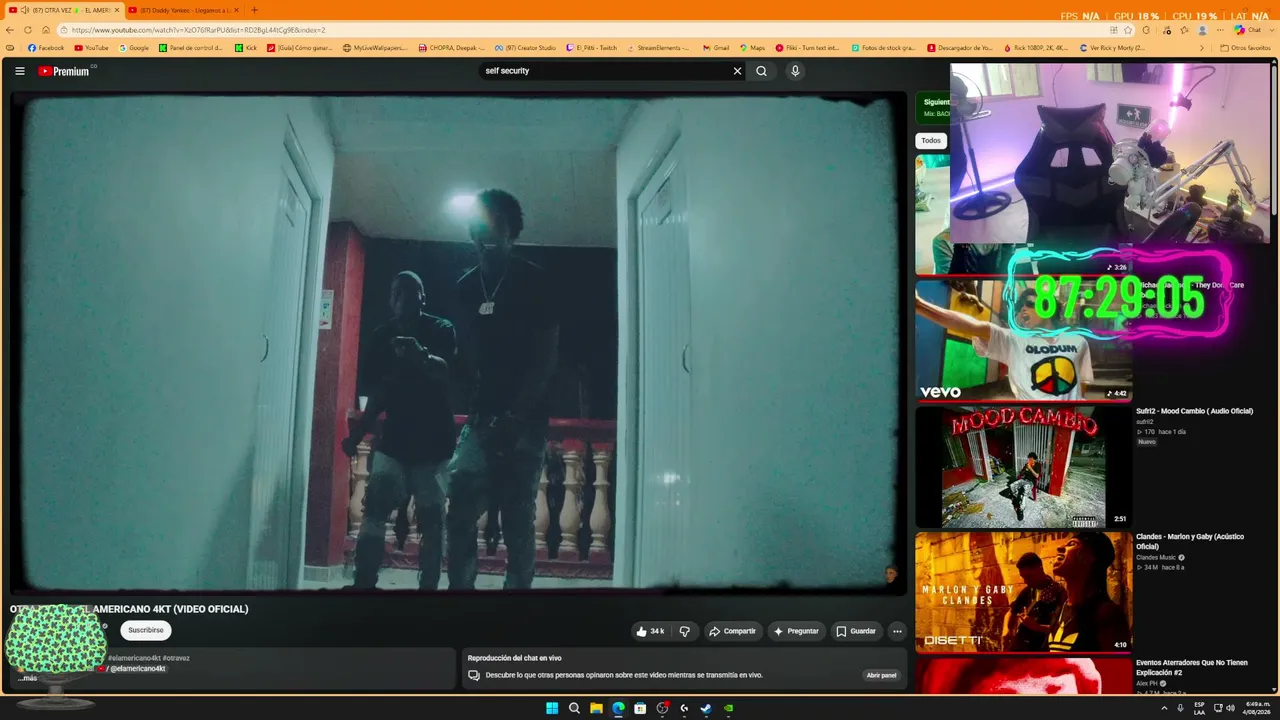This screenshot has height=720, width=1280.
Task: Open Microsoft Store from the taskbar
Action: tap(640, 708)
